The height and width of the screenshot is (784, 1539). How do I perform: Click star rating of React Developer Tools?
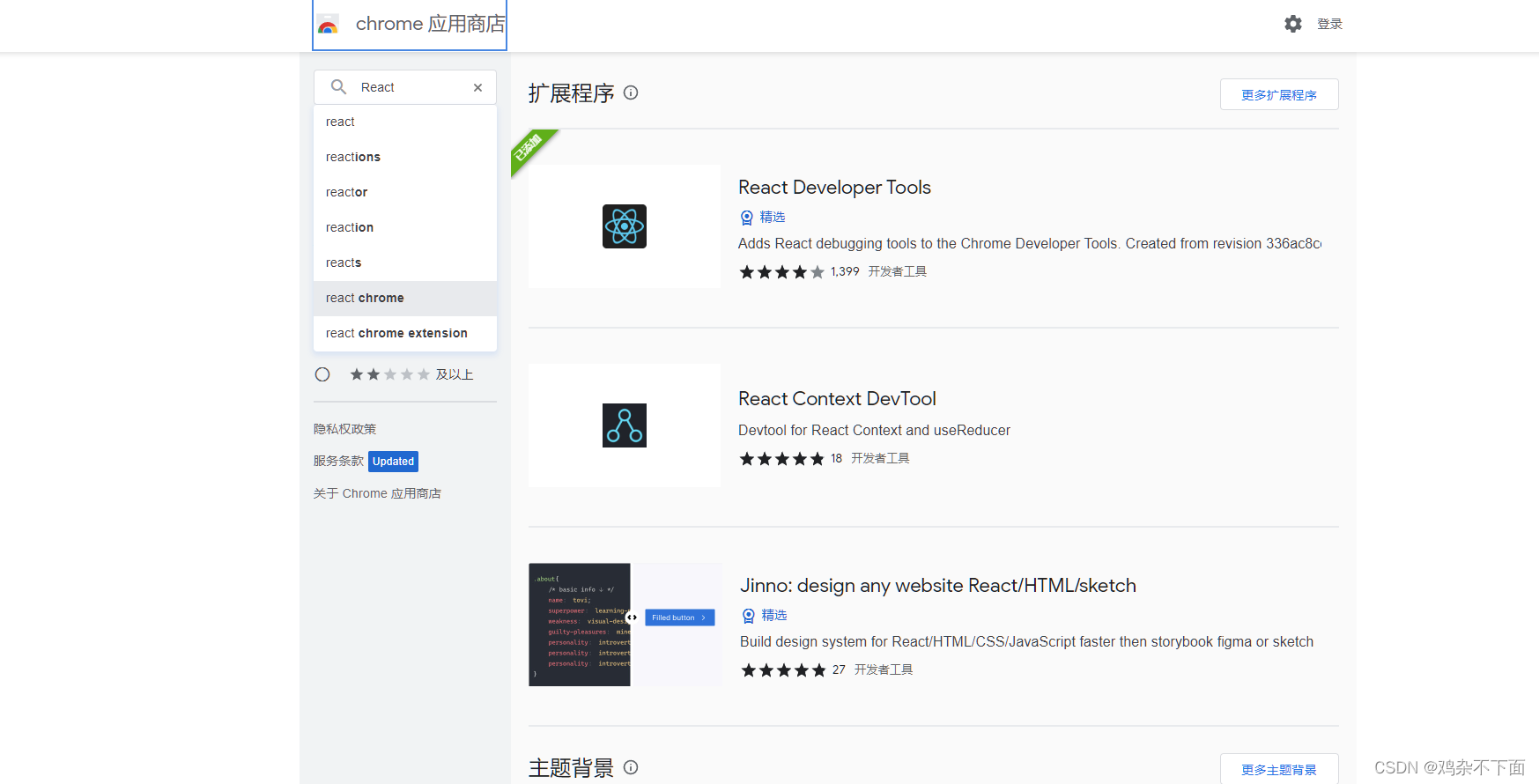pyautogui.click(x=782, y=272)
